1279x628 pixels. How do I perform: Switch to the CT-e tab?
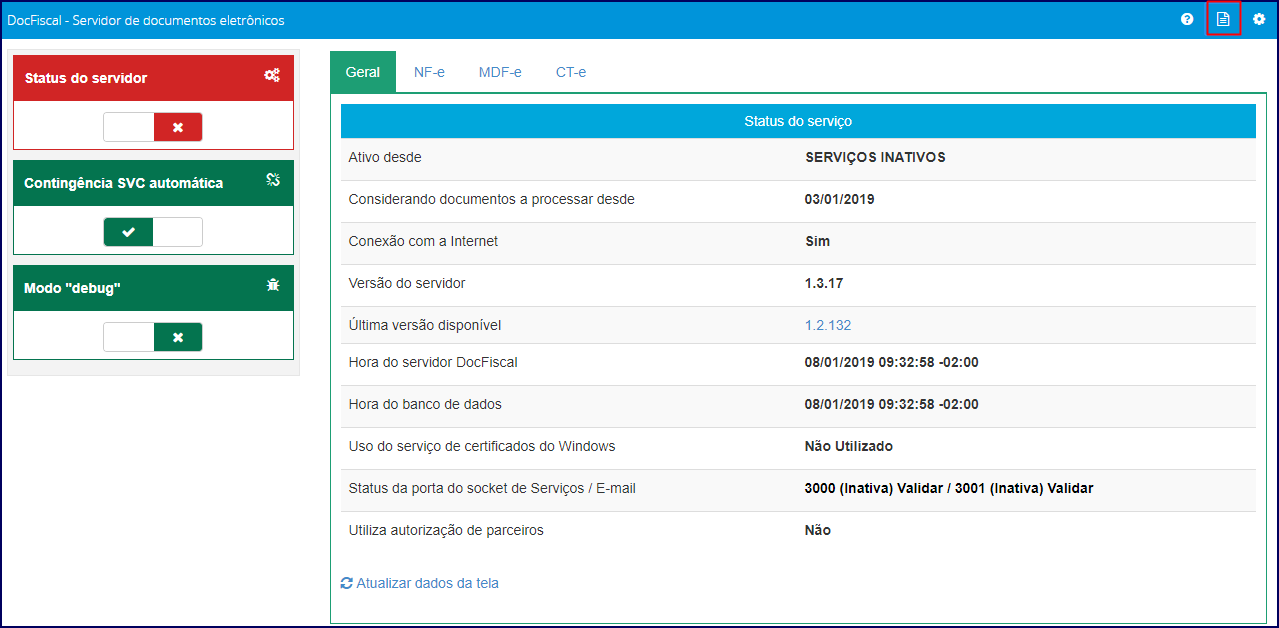[x=571, y=72]
